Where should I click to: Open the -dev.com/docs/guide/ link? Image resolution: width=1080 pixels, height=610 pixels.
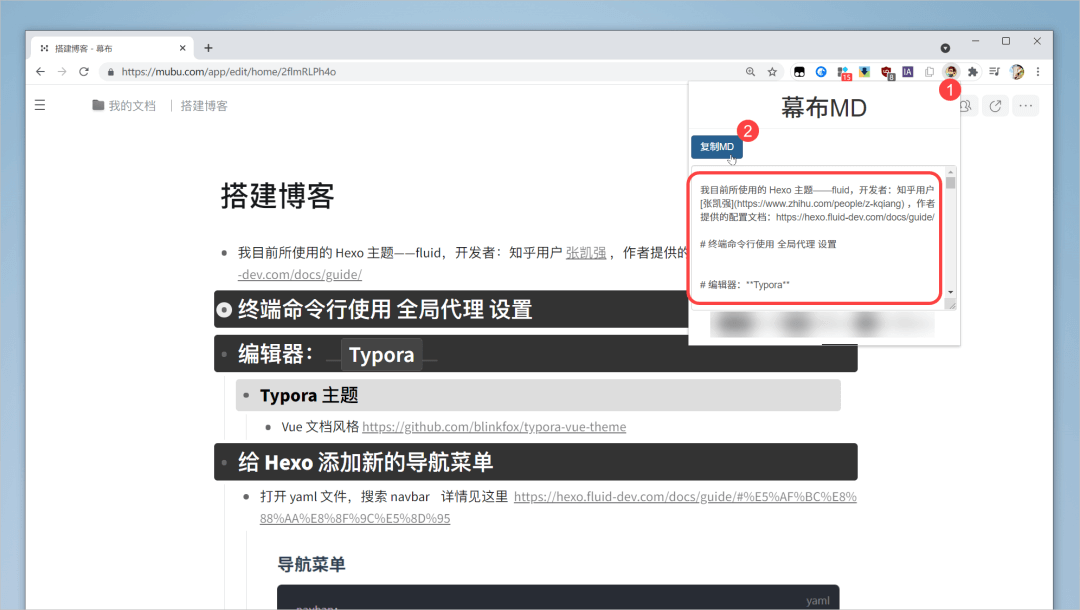point(300,274)
